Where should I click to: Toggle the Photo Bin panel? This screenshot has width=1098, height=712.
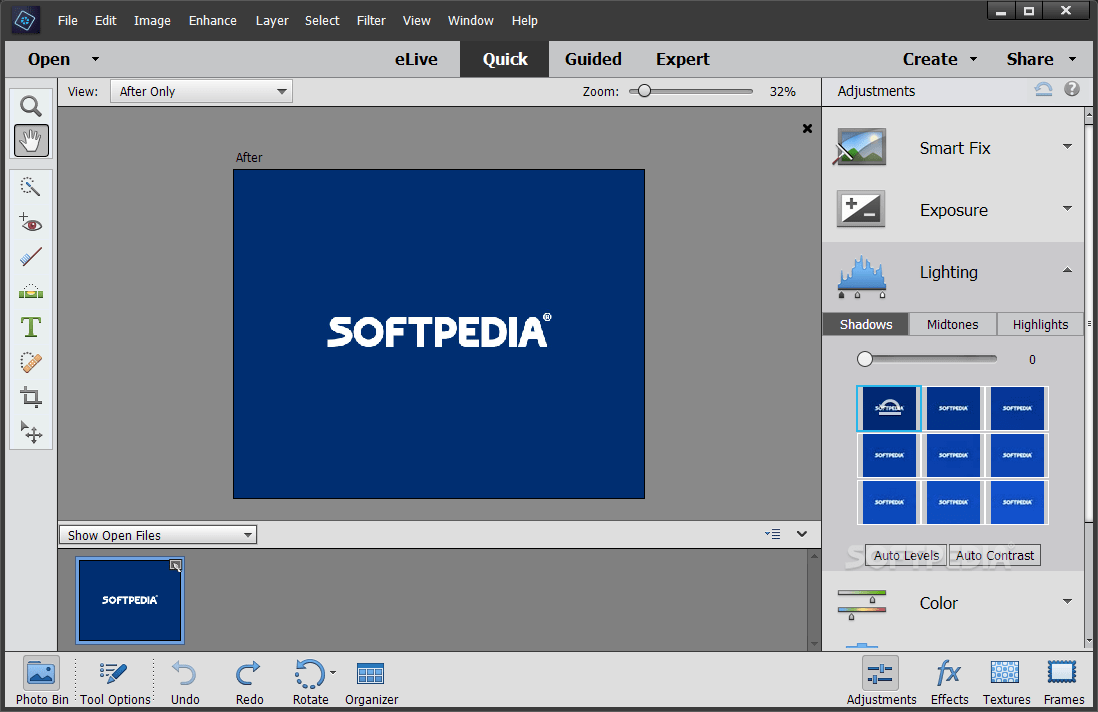[x=42, y=681]
